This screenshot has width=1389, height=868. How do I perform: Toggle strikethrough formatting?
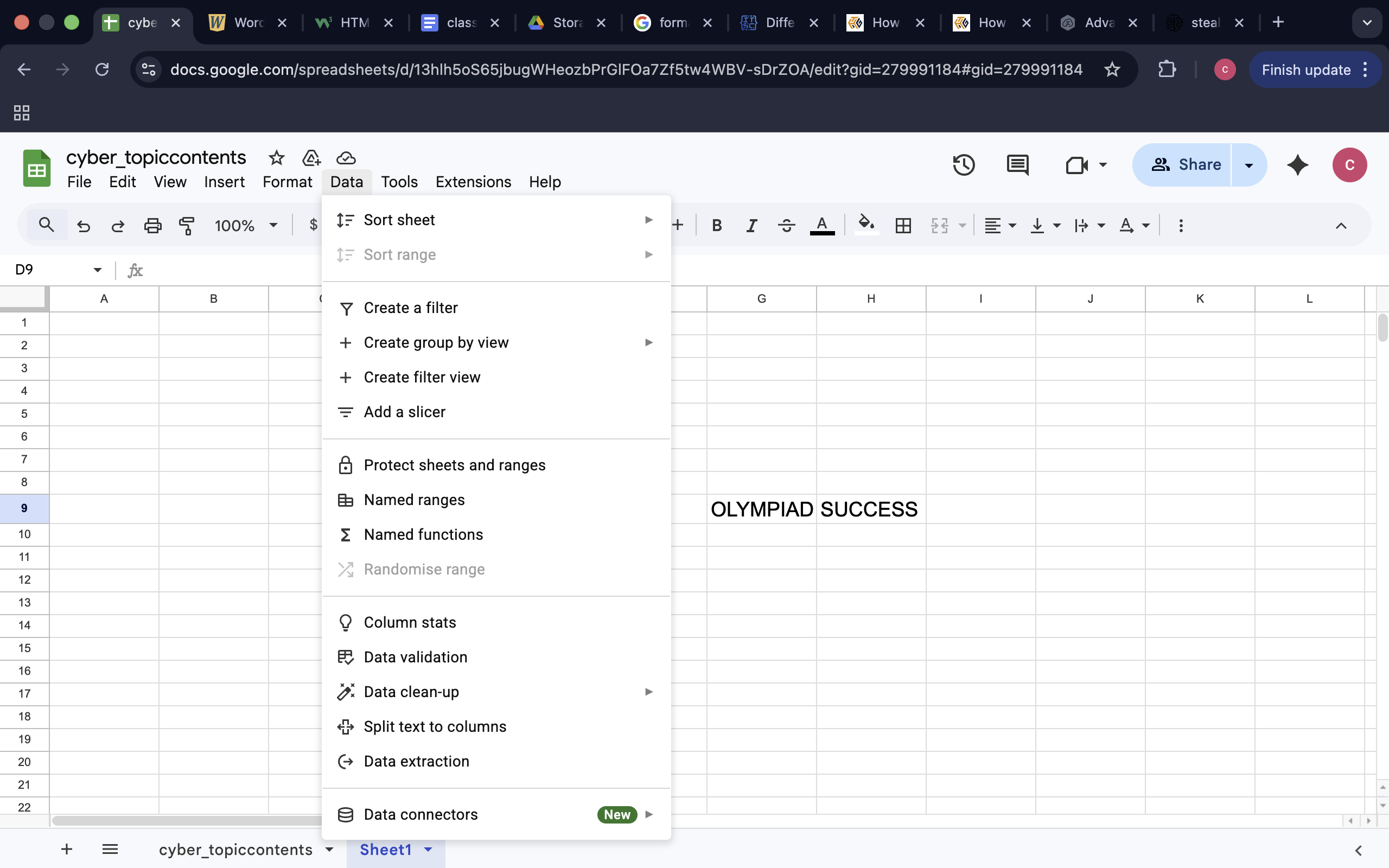tap(786, 225)
